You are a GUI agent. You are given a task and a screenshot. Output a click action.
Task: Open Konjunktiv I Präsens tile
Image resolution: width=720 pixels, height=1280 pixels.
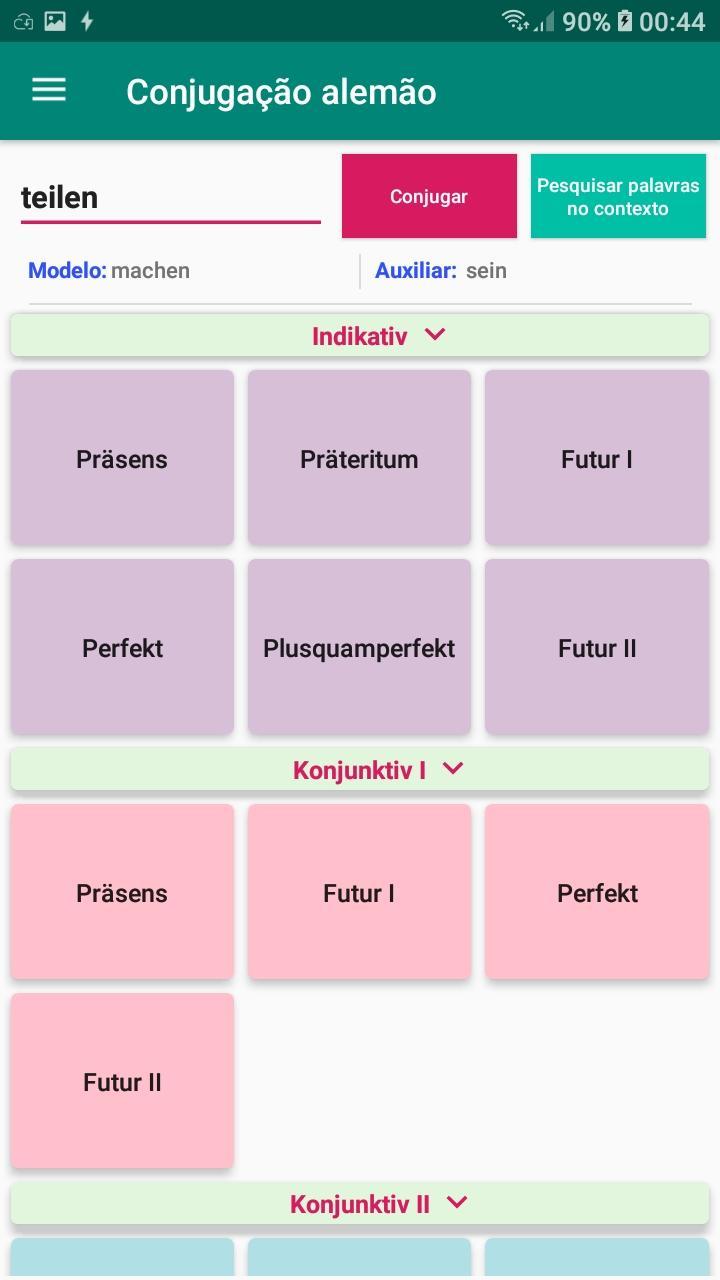click(122, 892)
